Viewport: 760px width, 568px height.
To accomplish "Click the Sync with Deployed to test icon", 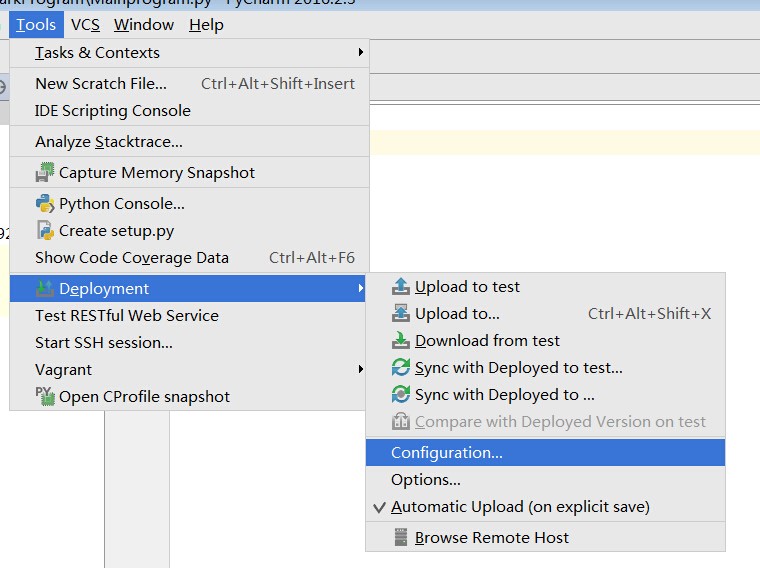I will coord(400,368).
